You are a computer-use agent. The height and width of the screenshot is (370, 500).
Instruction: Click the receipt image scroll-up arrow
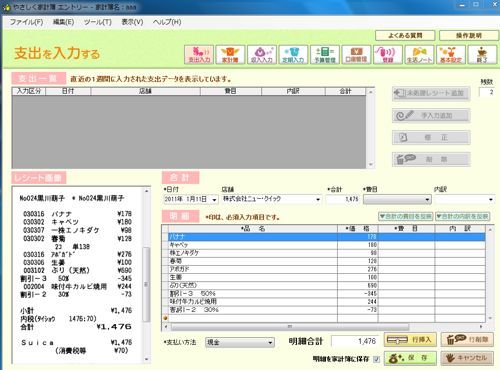tap(146, 191)
